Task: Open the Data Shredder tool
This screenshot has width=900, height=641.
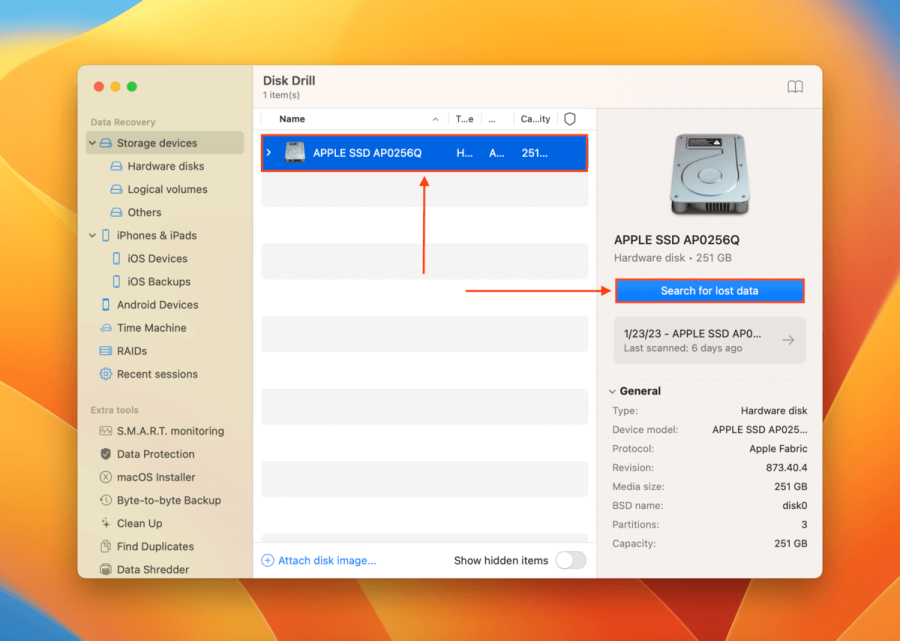Action: pos(152,569)
